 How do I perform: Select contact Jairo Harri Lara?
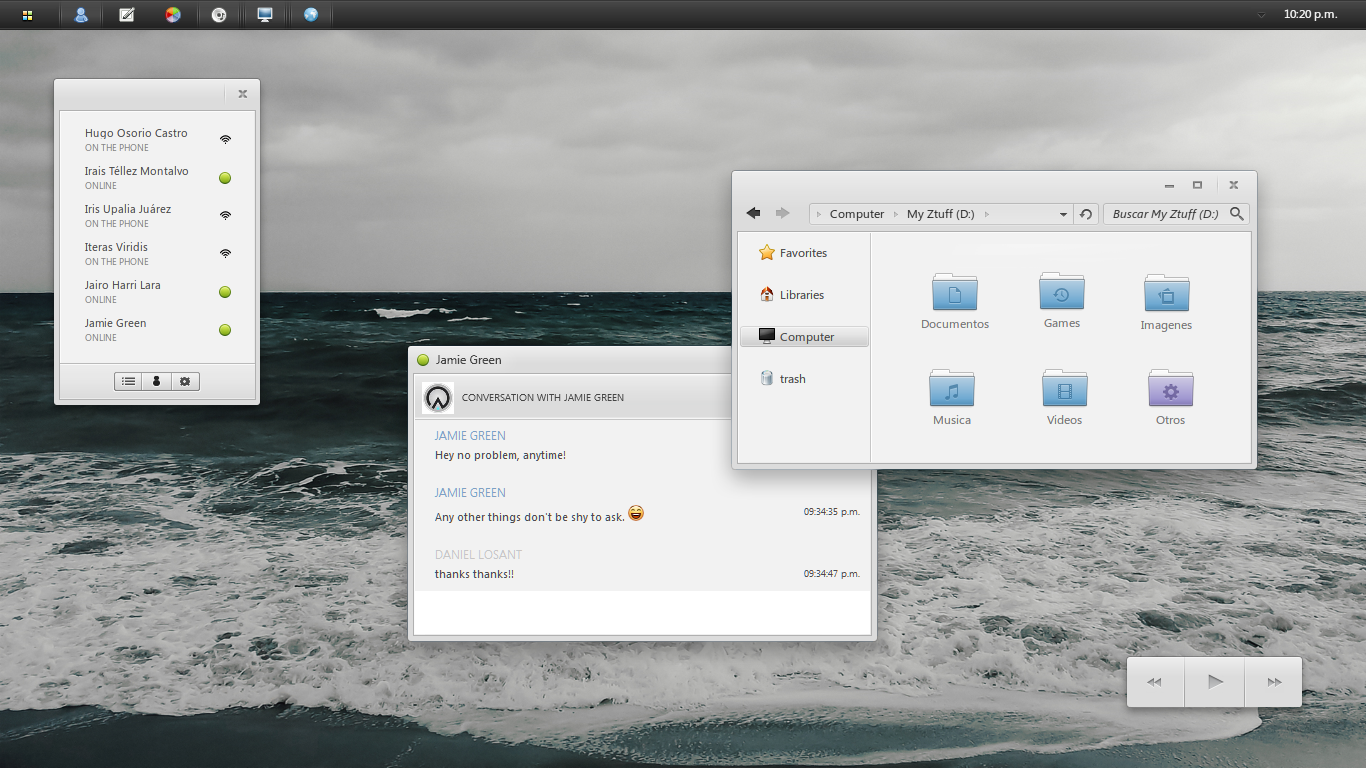coord(157,291)
